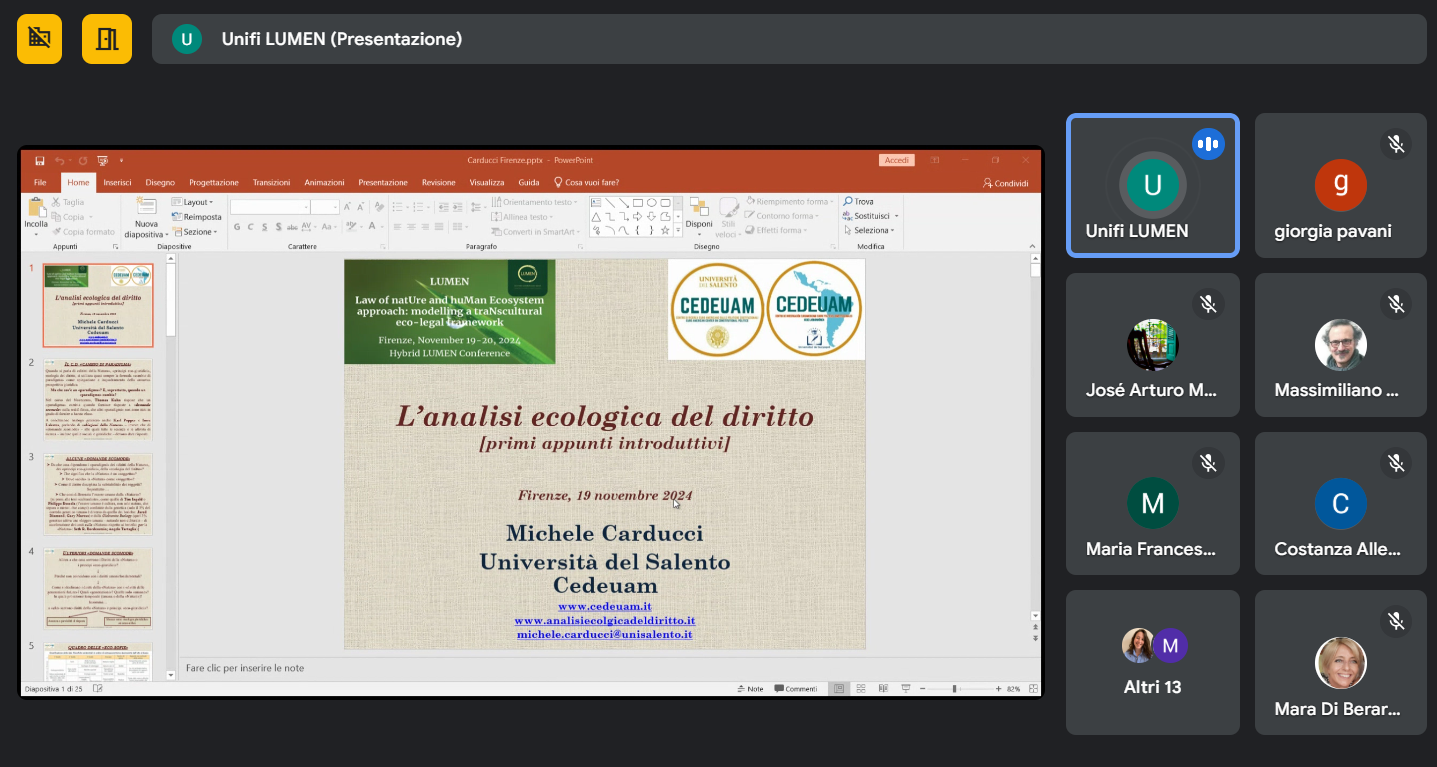
Task: Switch to the Animazioni tab
Action: [324, 183]
